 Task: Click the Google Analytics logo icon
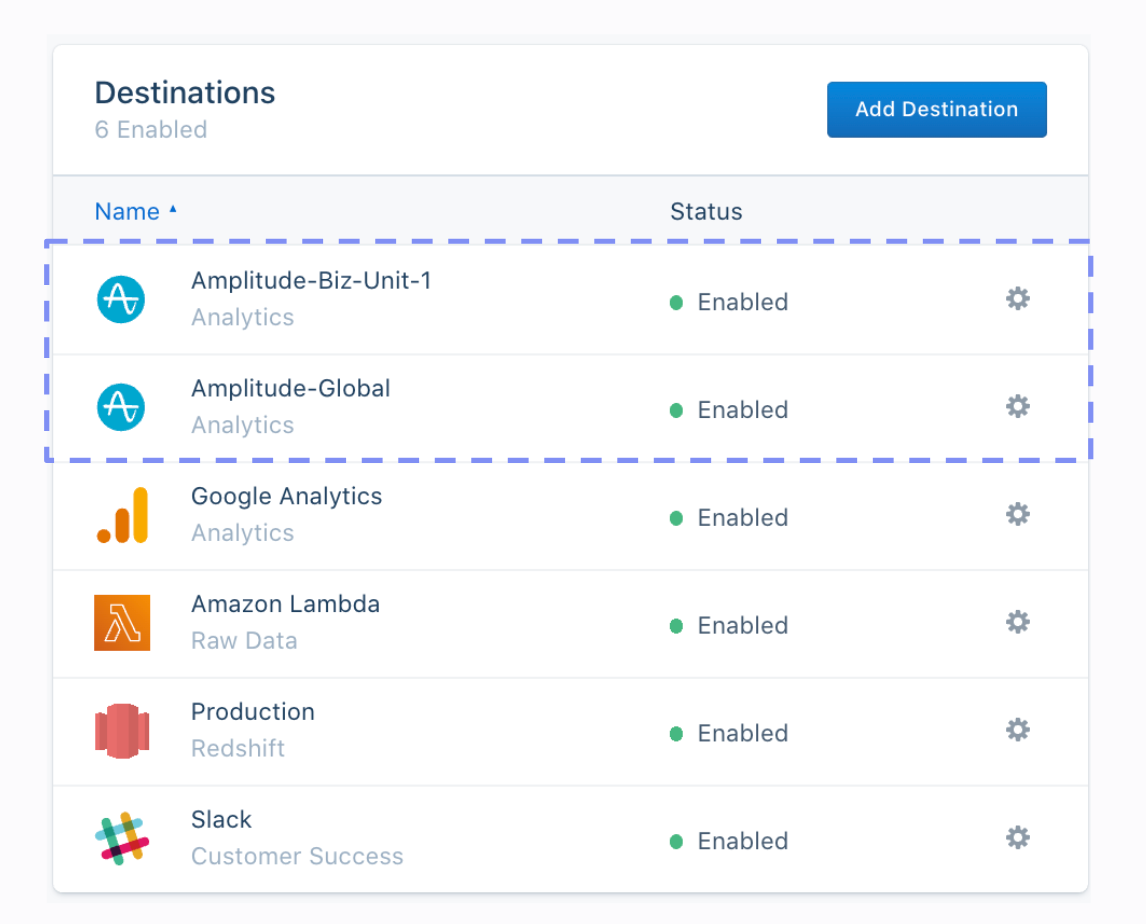[122, 515]
